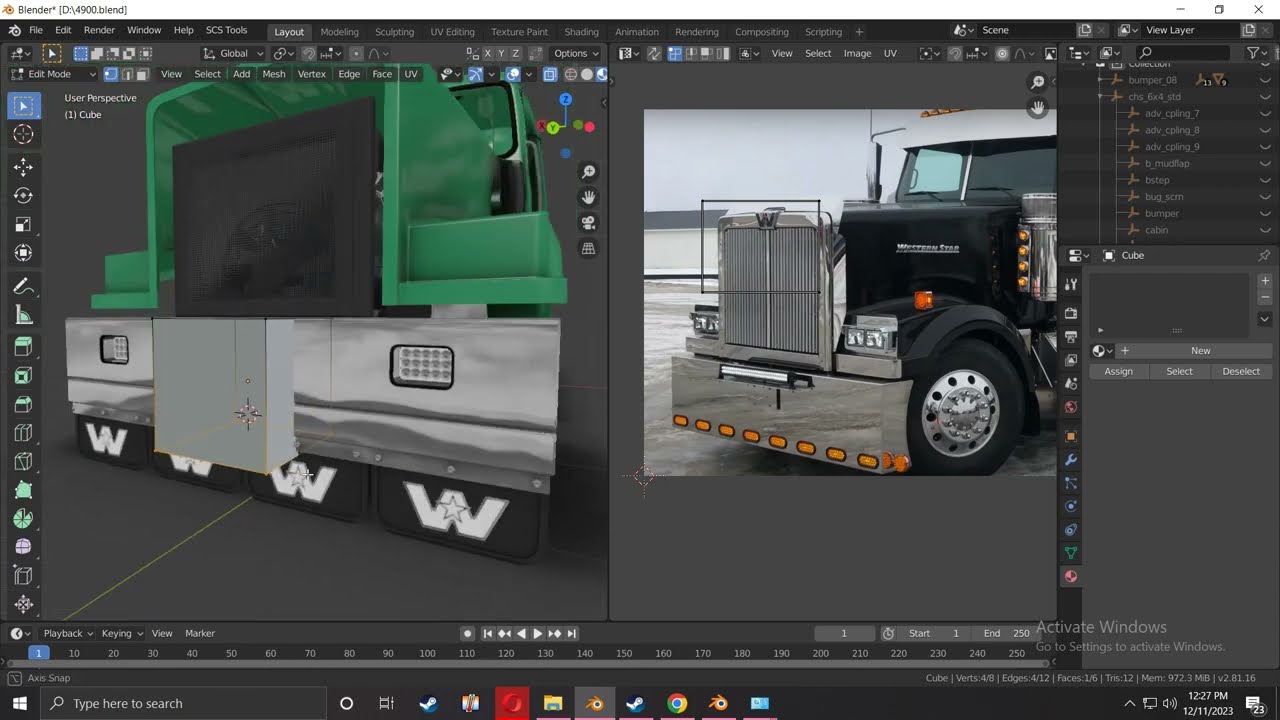Image resolution: width=1280 pixels, height=720 pixels.
Task: Toggle snapping magnet in 3D viewport header
Action: pyautogui.click(x=309, y=53)
